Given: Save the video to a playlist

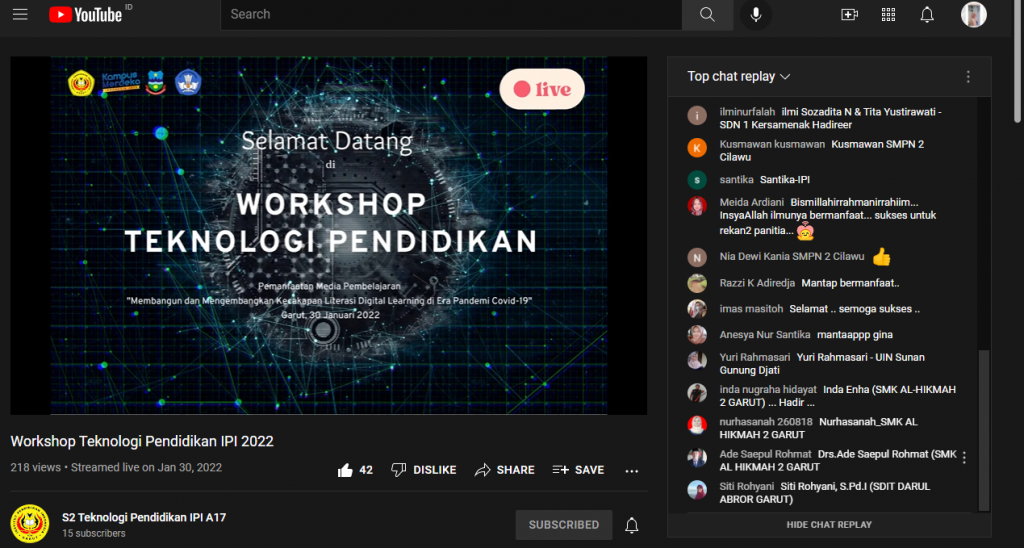Looking at the screenshot, I should (578, 470).
